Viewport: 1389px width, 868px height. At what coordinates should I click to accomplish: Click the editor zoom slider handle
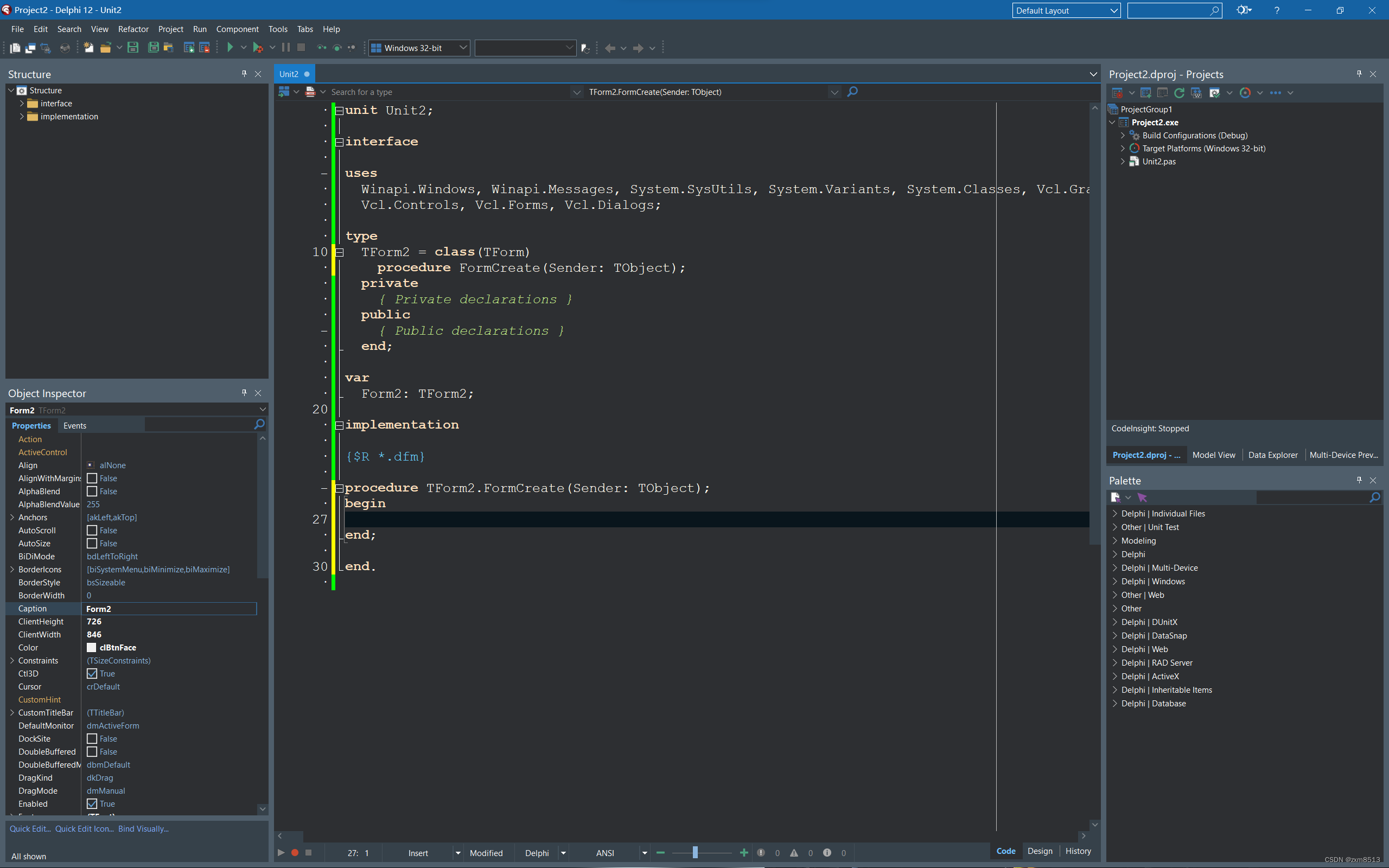(x=695, y=852)
